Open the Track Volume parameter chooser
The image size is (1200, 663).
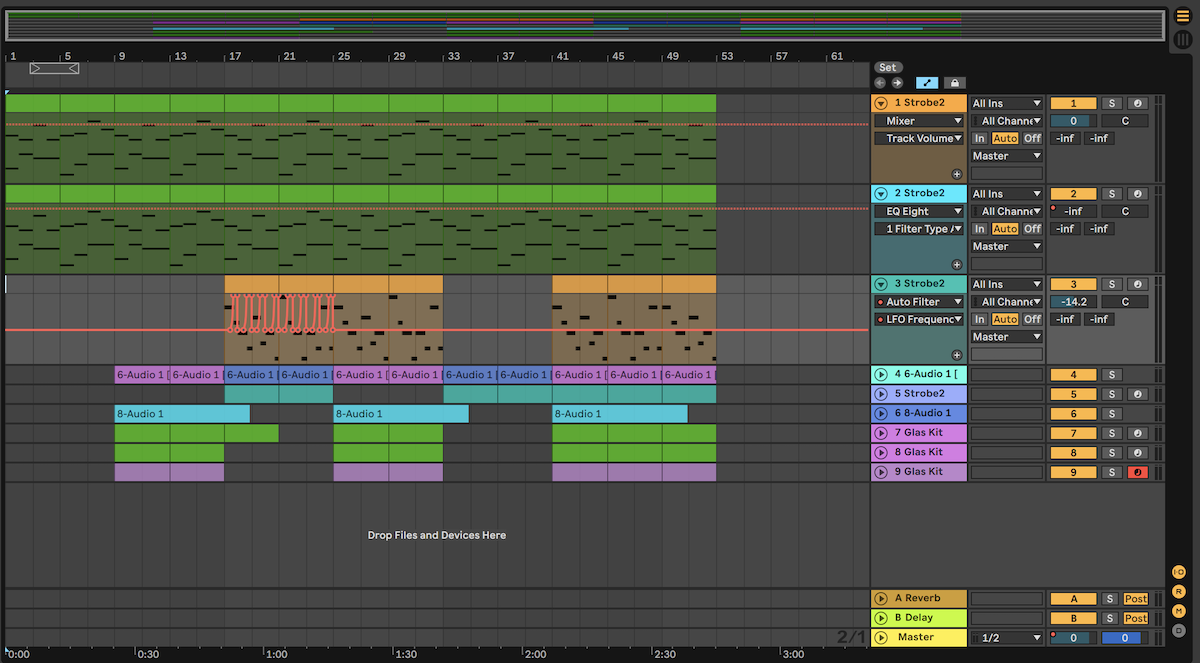pyautogui.click(x=919, y=139)
